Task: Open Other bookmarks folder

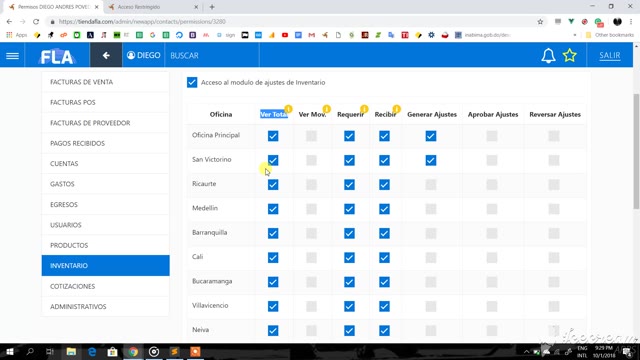Action: [x=610, y=35]
